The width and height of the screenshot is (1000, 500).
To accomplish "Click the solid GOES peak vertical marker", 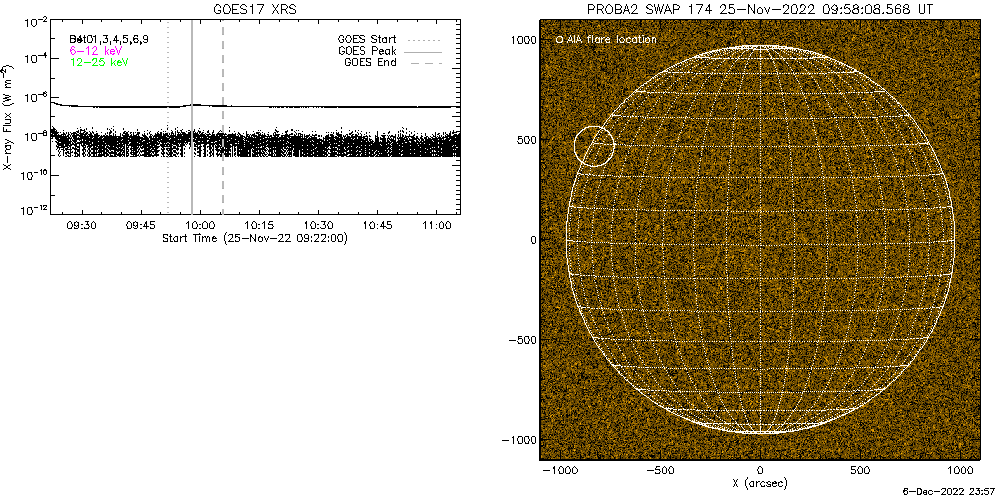I will [192, 117].
